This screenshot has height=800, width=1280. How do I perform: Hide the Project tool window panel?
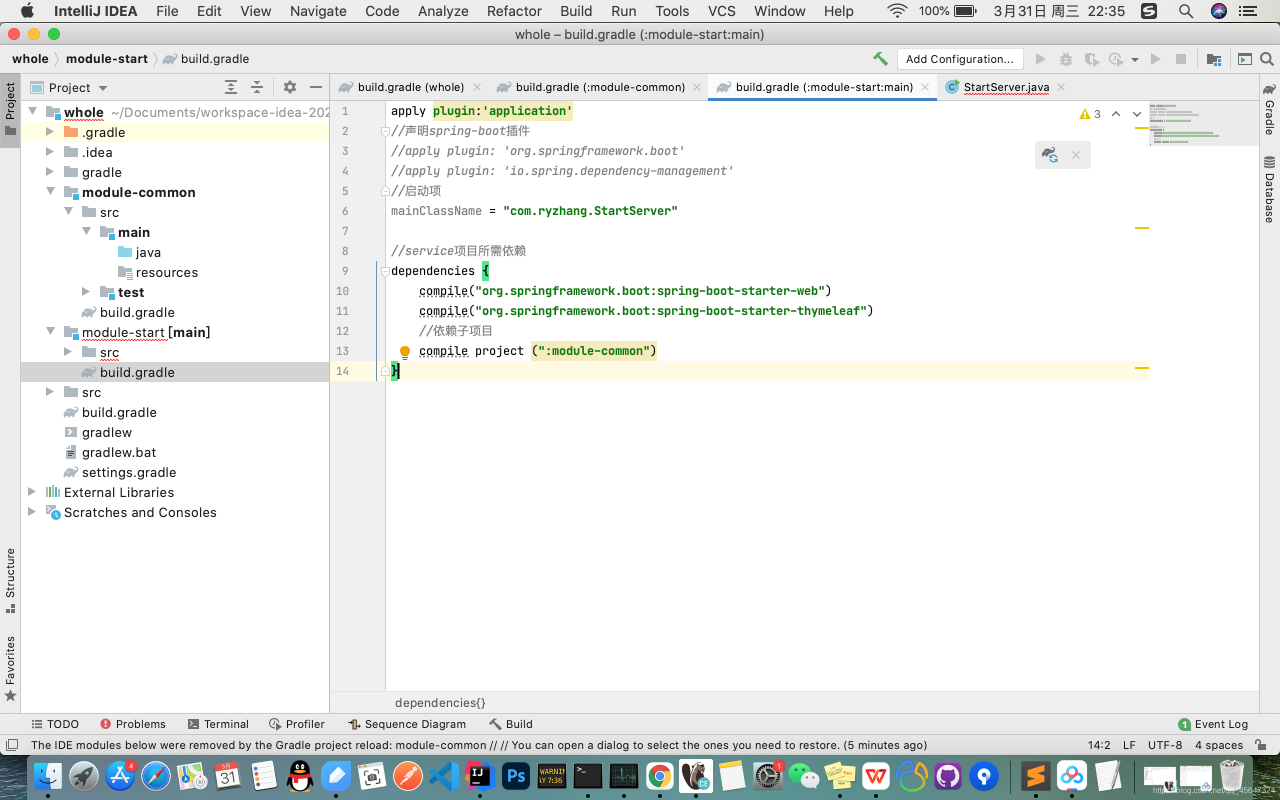(316, 87)
